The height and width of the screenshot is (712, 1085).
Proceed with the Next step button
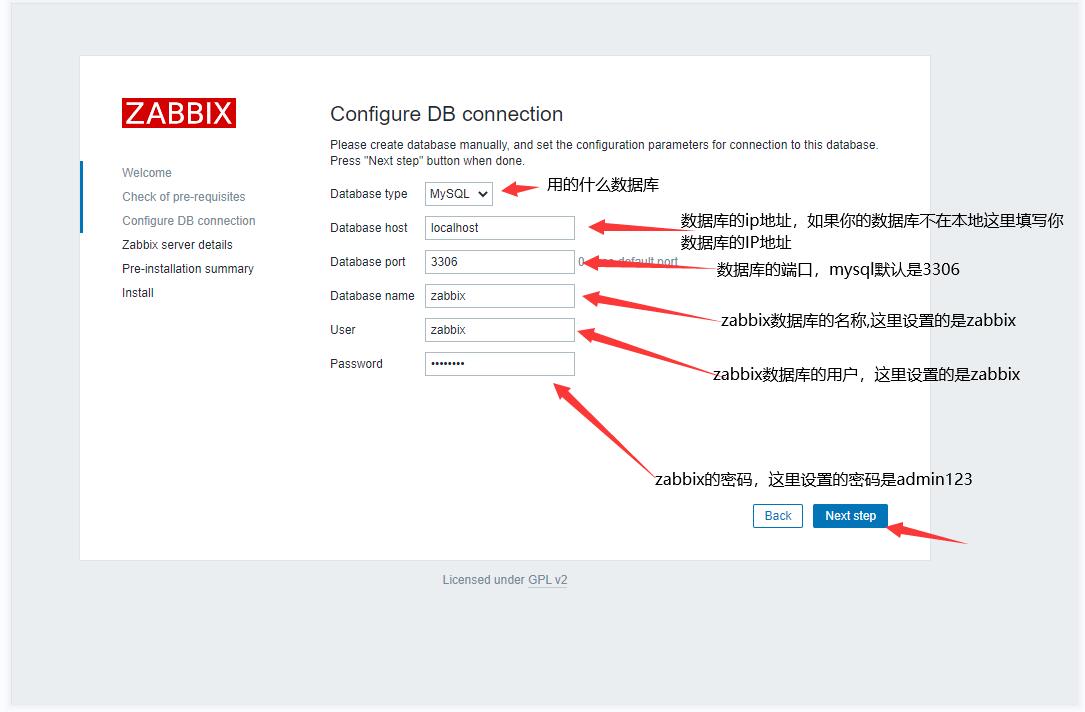click(x=850, y=515)
